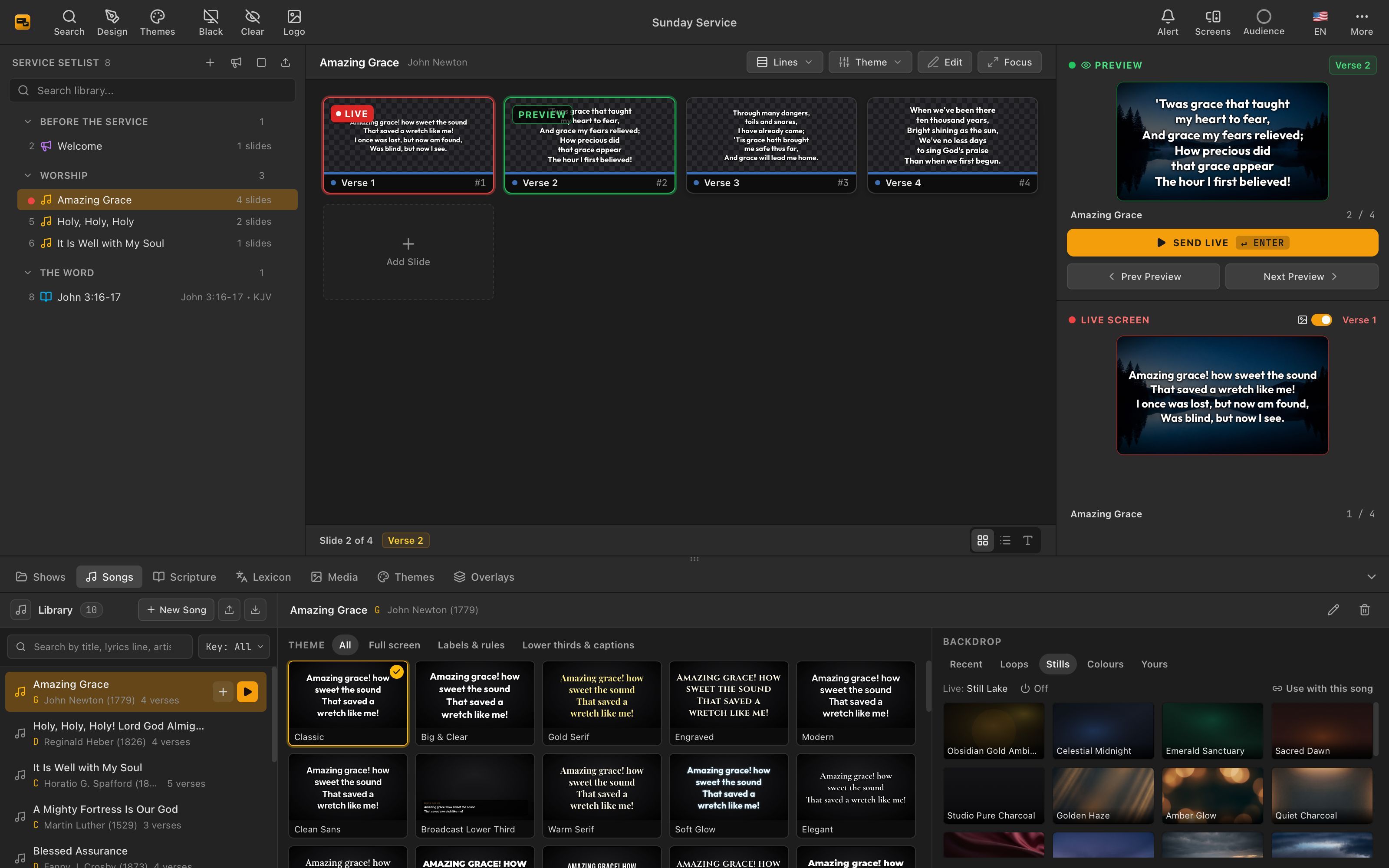Select the Classic theme checkmark card
Image resolution: width=1389 pixels, height=868 pixels.
(348, 703)
